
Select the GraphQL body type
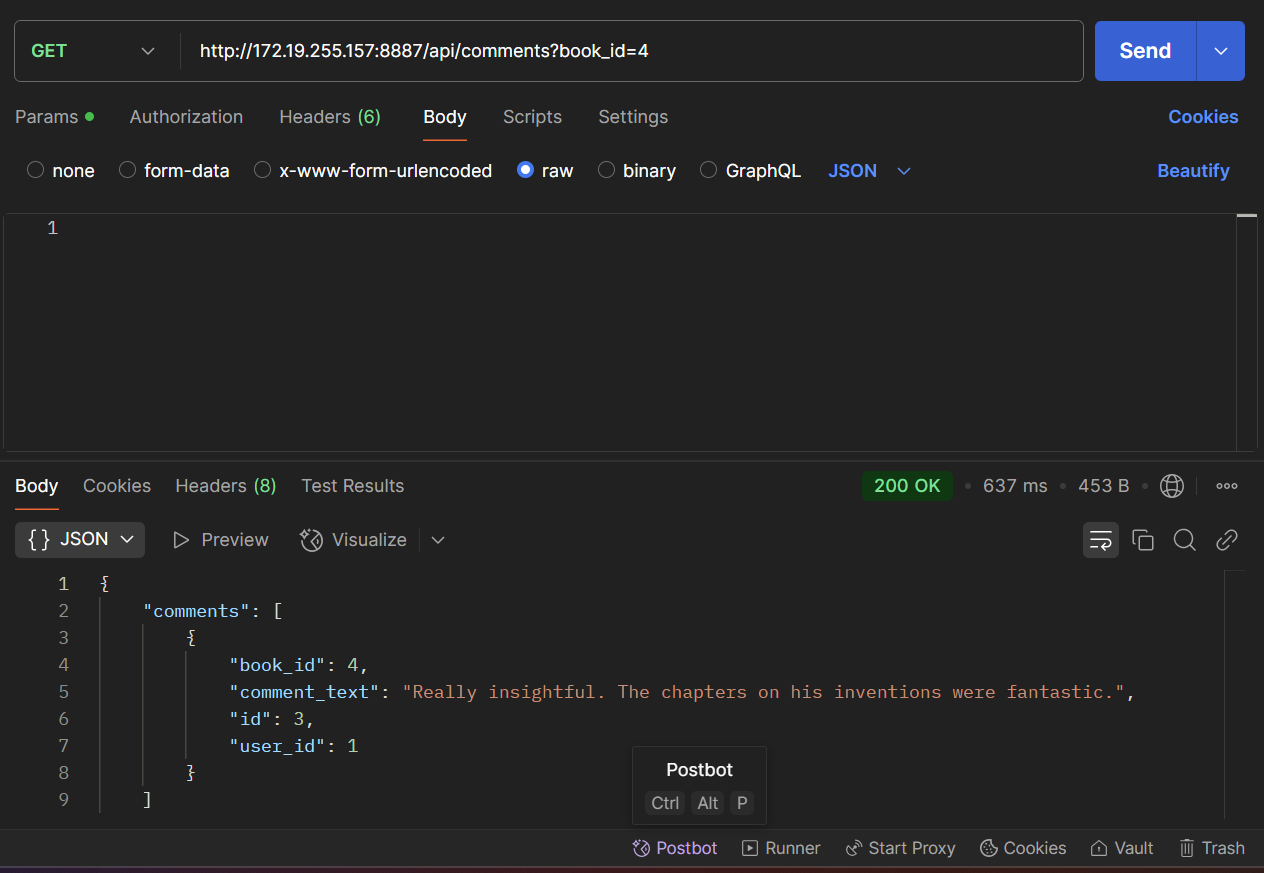point(751,171)
